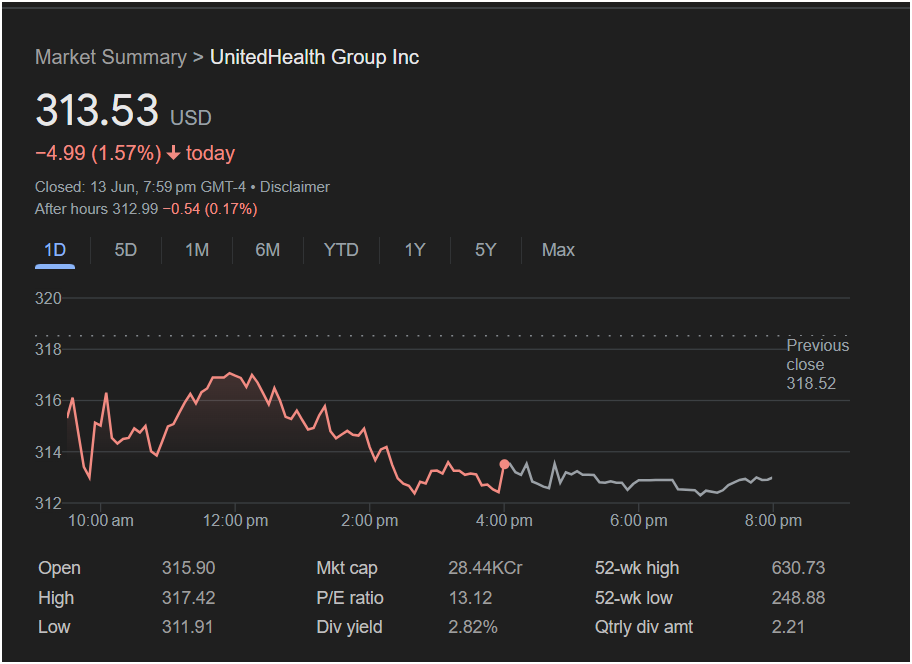Select the 1D time range tab
The height and width of the screenshot is (664, 912).
[55, 250]
